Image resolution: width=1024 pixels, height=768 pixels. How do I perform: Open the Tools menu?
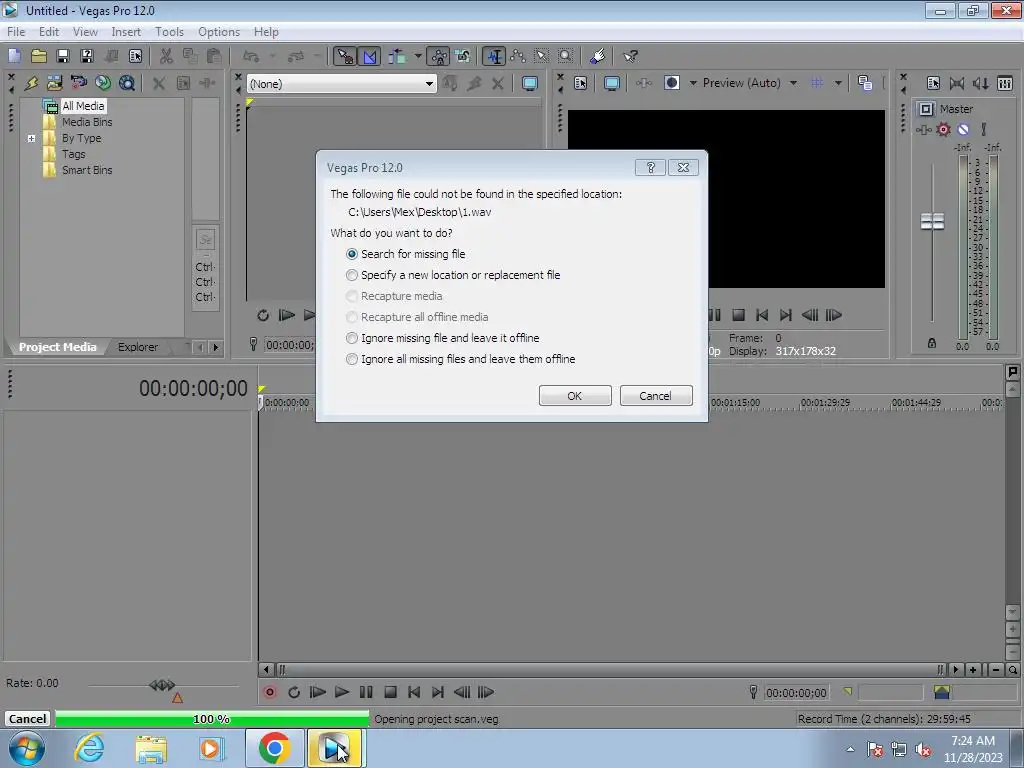click(x=169, y=31)
